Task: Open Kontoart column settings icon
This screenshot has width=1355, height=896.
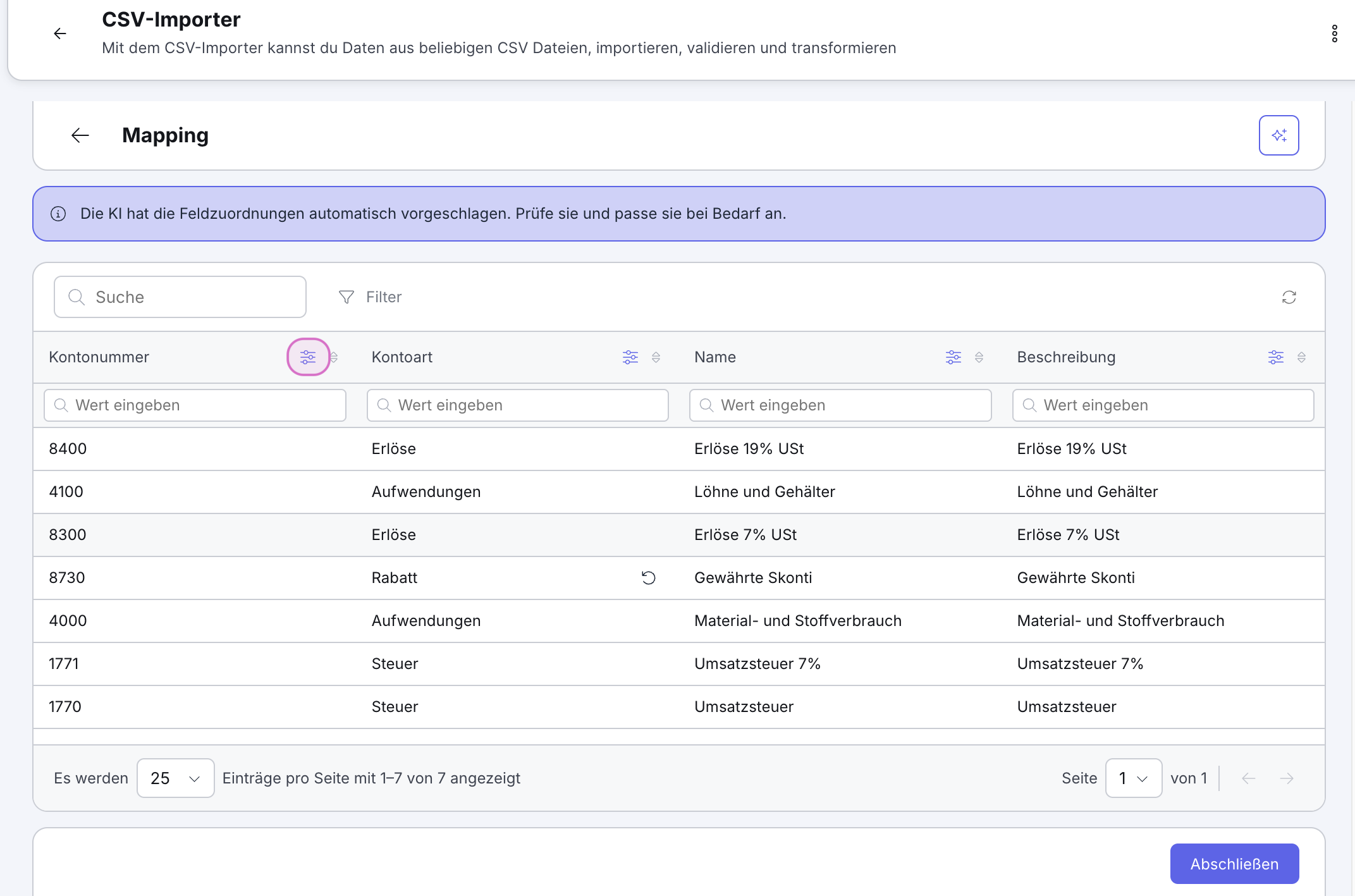Action: tap(630, 357)
